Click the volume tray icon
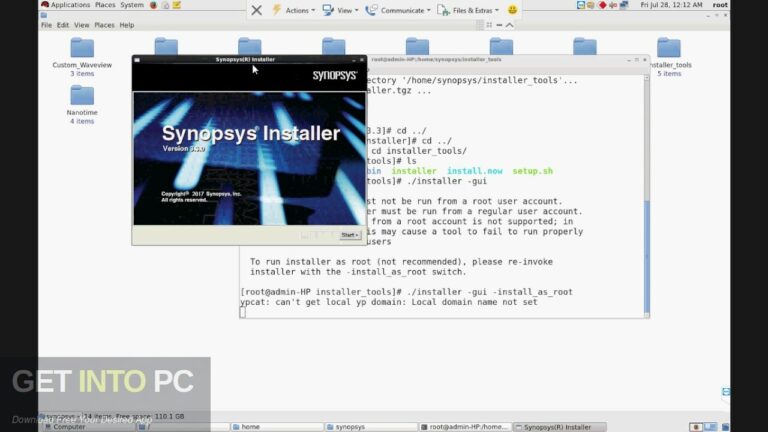 tap(613, 5)
